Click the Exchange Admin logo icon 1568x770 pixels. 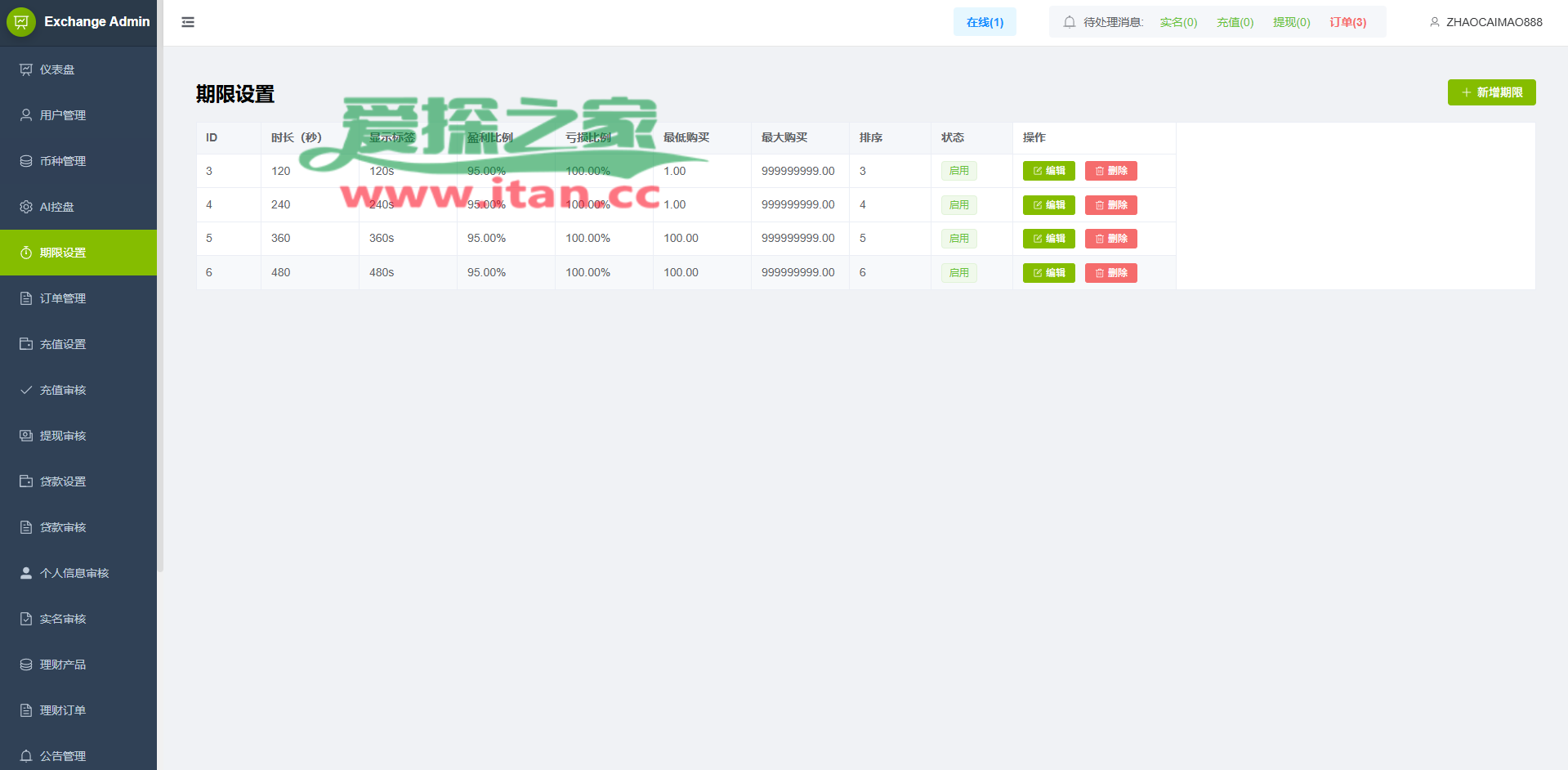pyautogui.click(x=21, y=22)
